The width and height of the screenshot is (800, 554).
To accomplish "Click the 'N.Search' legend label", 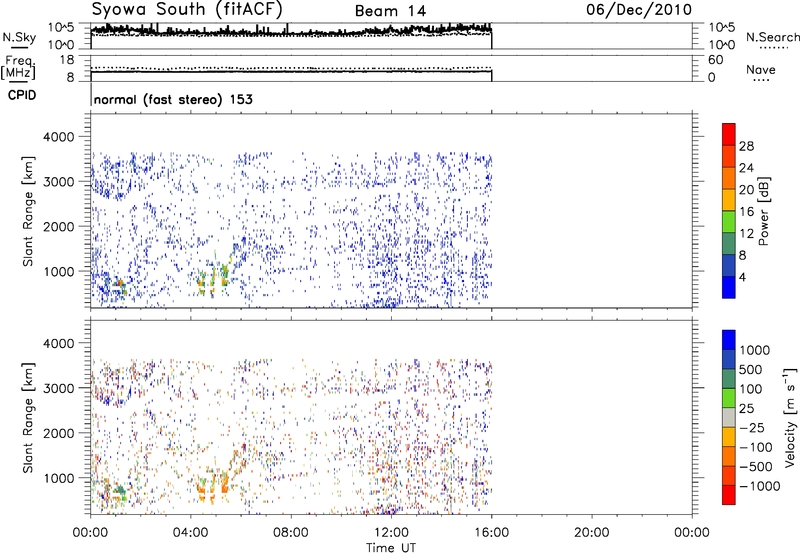I will click(772, 37).
